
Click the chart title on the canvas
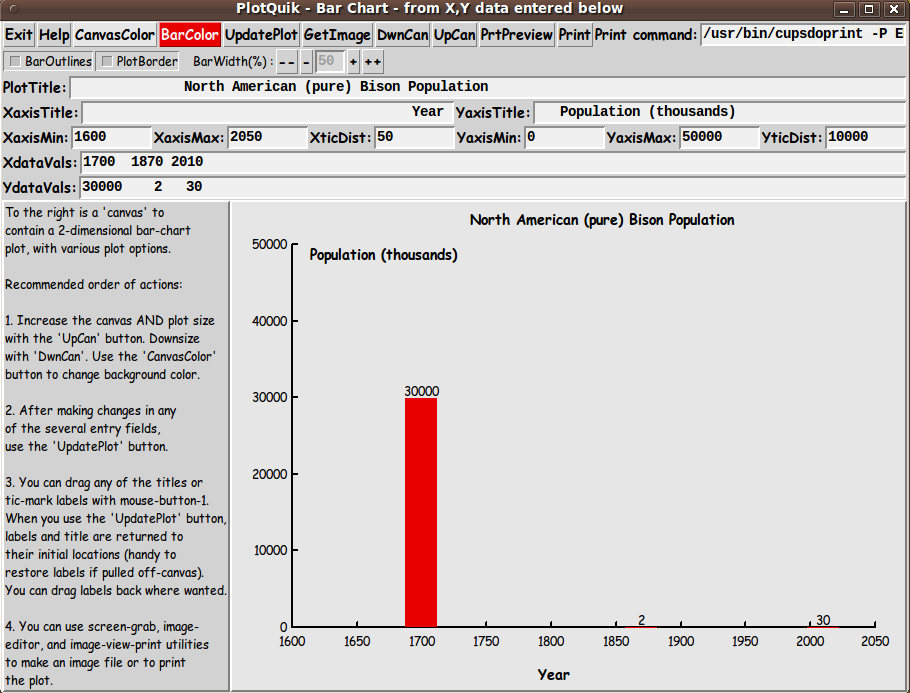(x=602, y=220)
